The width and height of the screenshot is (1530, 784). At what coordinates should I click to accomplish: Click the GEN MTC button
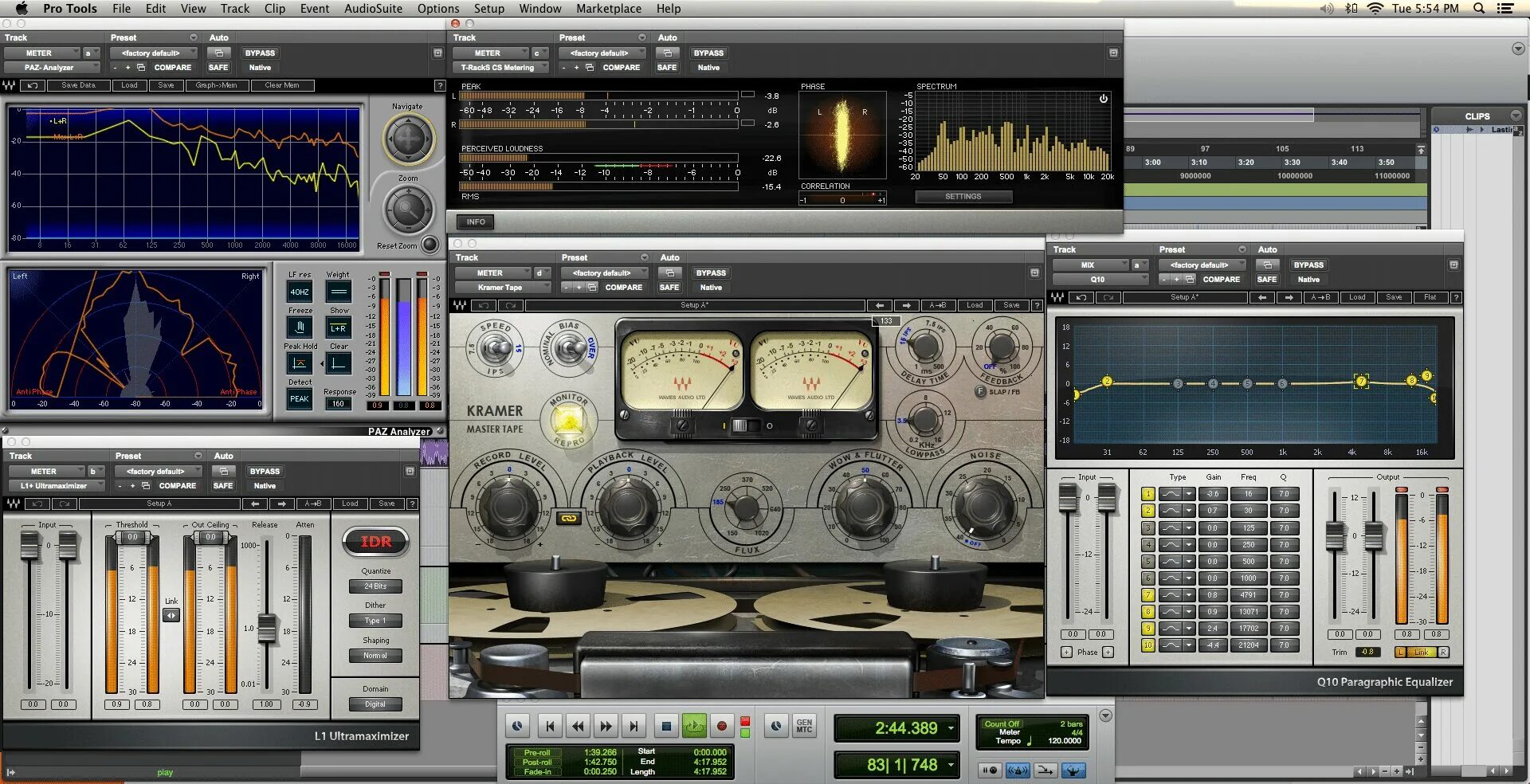pos(804,726)
